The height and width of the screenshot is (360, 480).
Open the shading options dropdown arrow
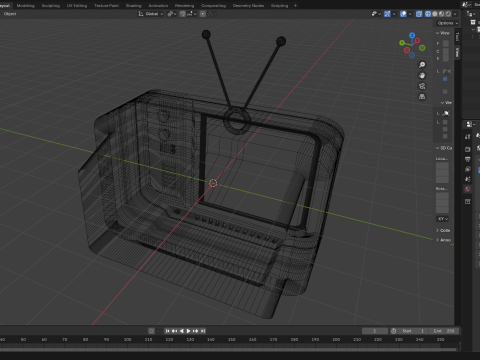click(x=455, y=14)
